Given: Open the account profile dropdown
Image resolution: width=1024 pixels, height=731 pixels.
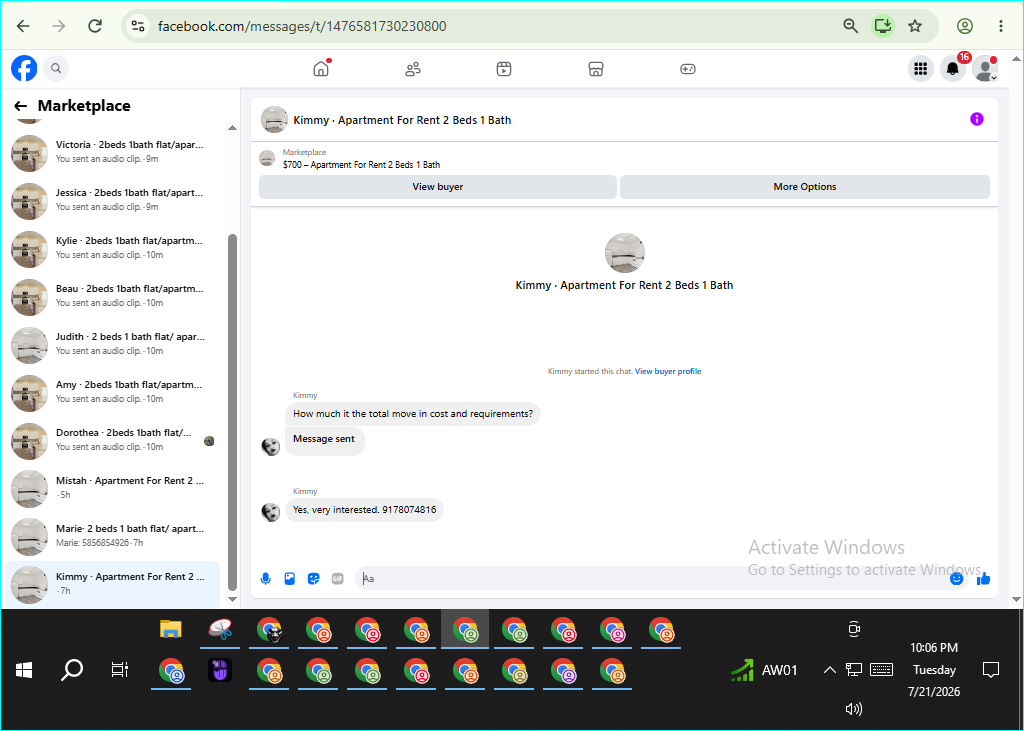Looking at the screenshot, I should 984,69.
